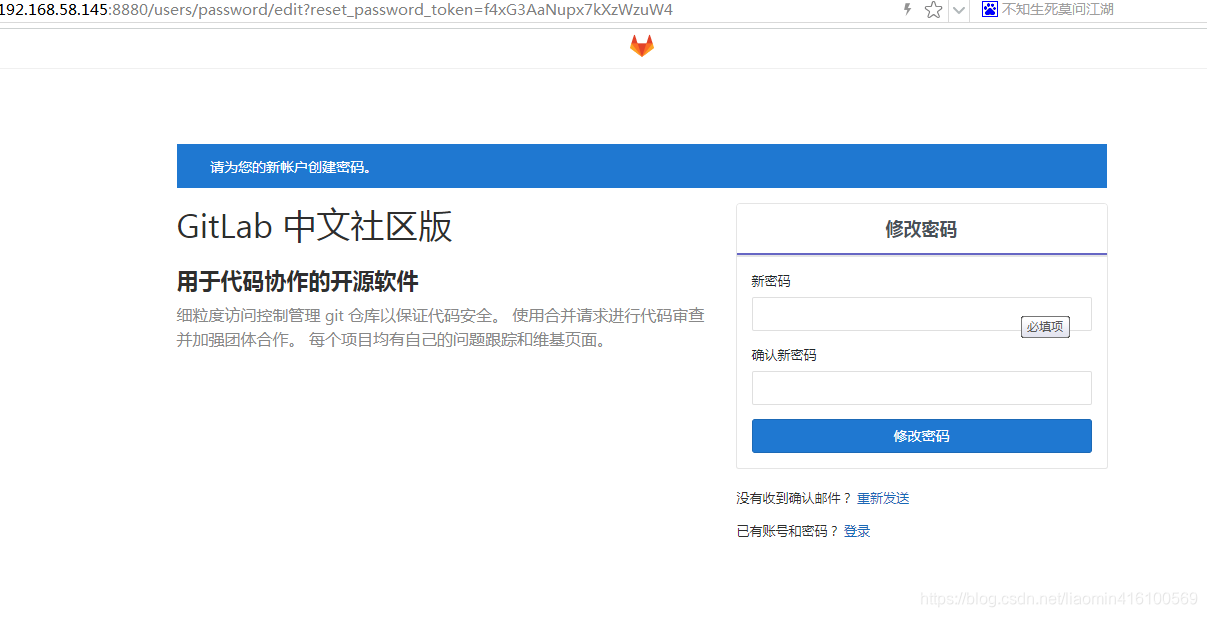Click the 新密码 label
This screenshot has width=1207, height=617.
[x=770, y=281]
